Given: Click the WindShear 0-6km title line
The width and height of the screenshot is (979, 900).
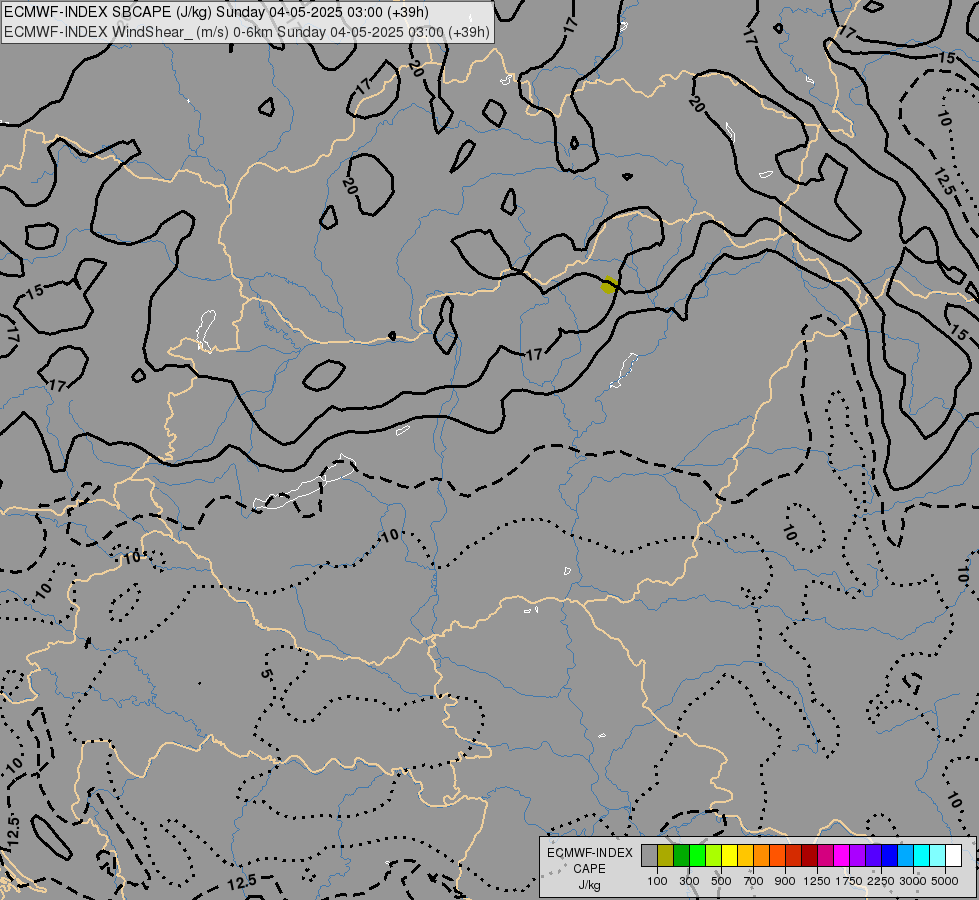Looking at the screenshot, I should [247, 32].
